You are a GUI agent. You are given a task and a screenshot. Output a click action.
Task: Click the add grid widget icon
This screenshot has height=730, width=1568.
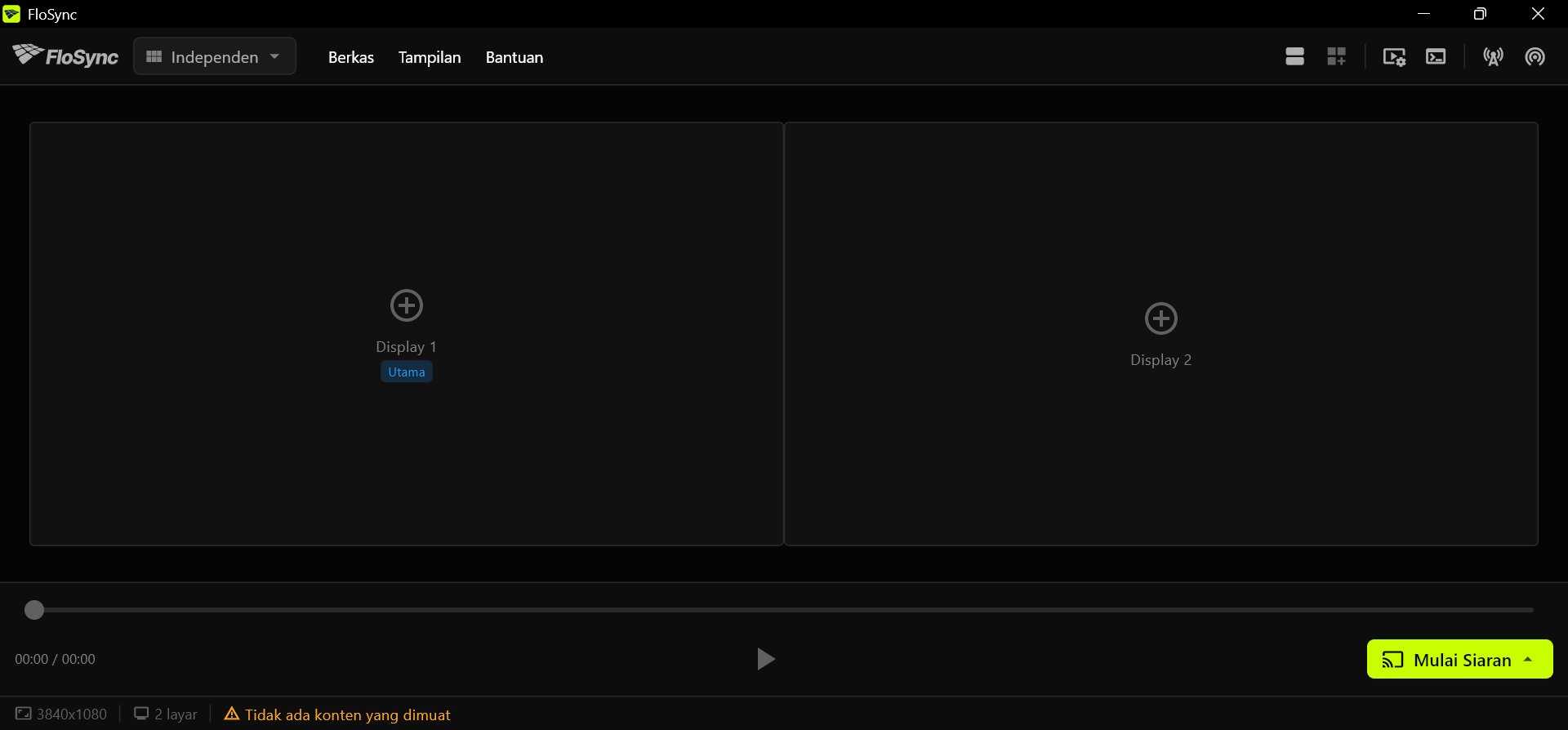coord(1336,56)
